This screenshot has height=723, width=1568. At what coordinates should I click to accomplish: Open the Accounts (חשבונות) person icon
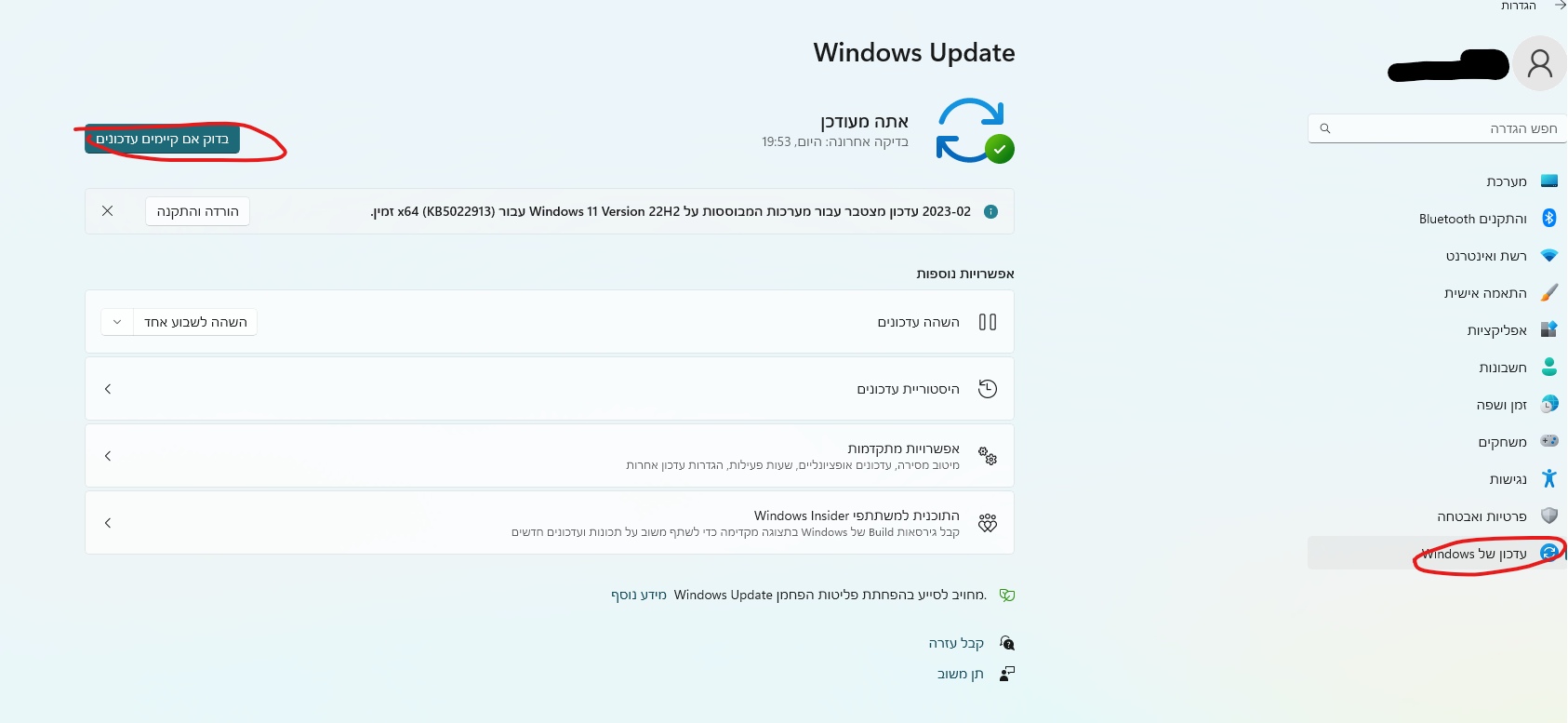pyautogui.click(x=1549, y=367)
